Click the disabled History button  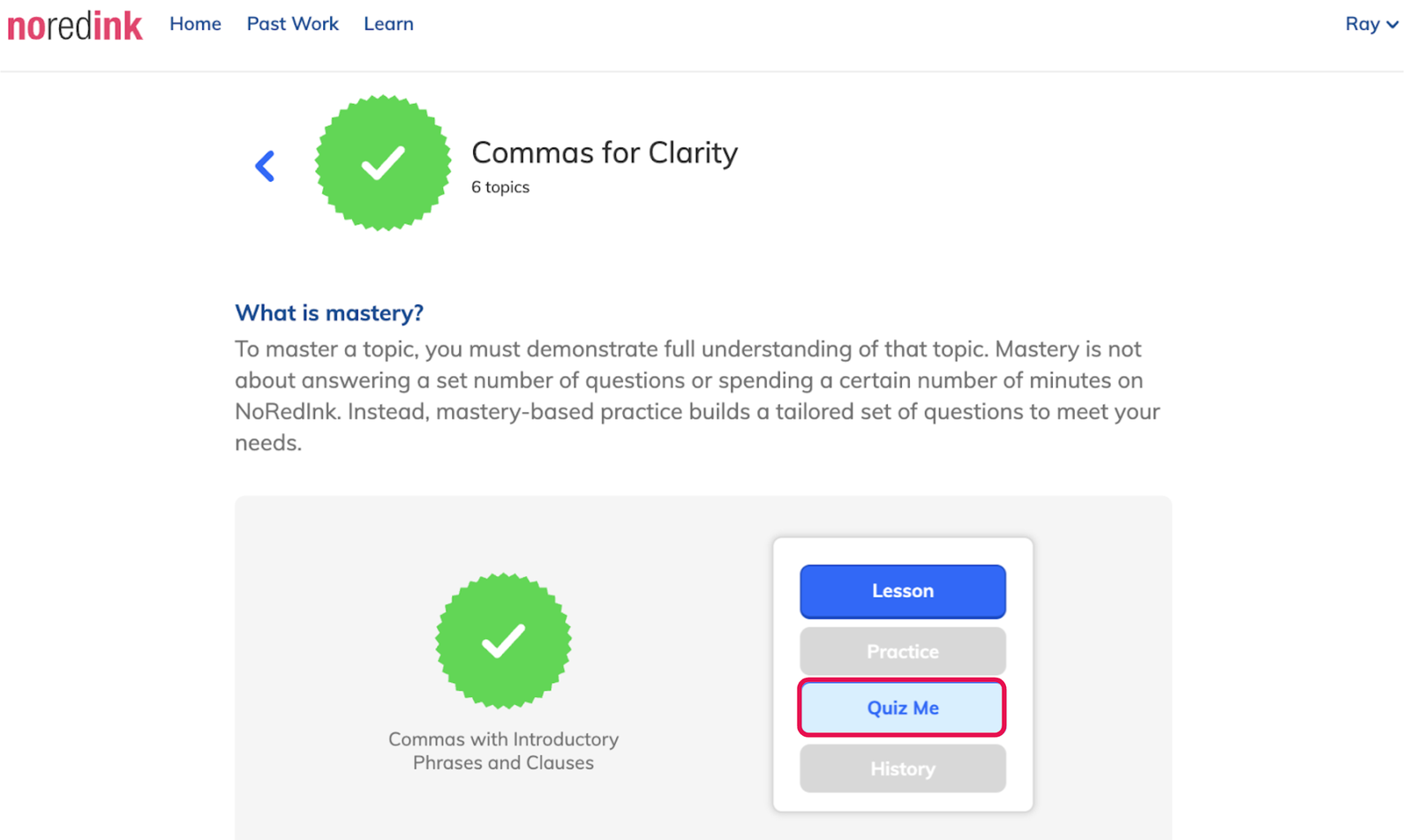click(x=903, y=769)
